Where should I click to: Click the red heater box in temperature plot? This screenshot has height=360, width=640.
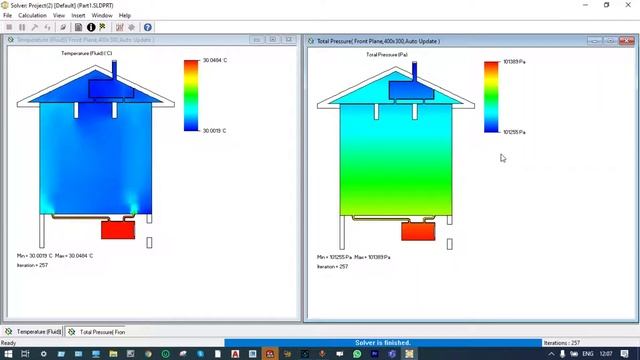tap(118, 230)
